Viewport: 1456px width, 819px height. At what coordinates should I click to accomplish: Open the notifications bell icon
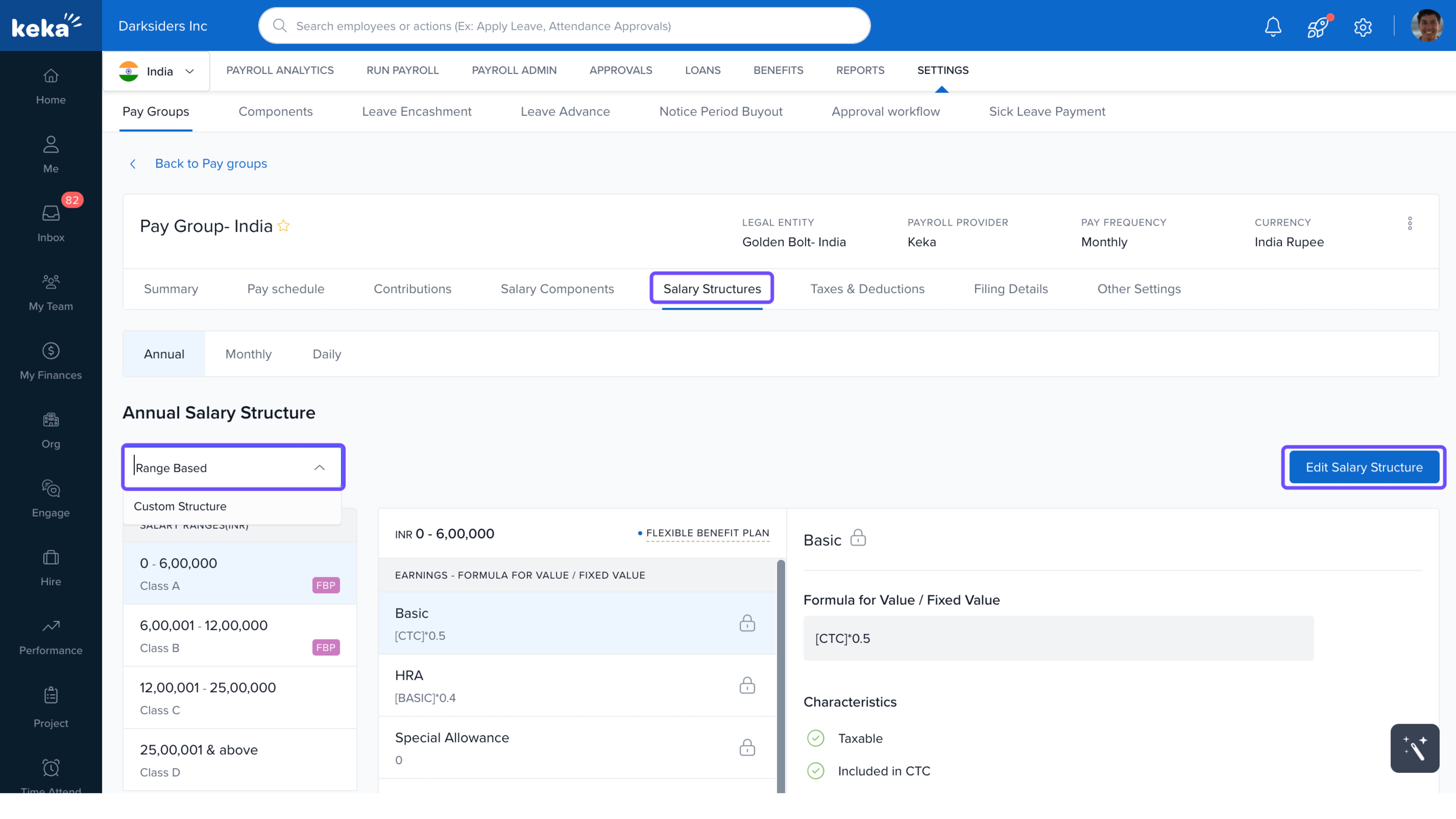(1273, 26)
